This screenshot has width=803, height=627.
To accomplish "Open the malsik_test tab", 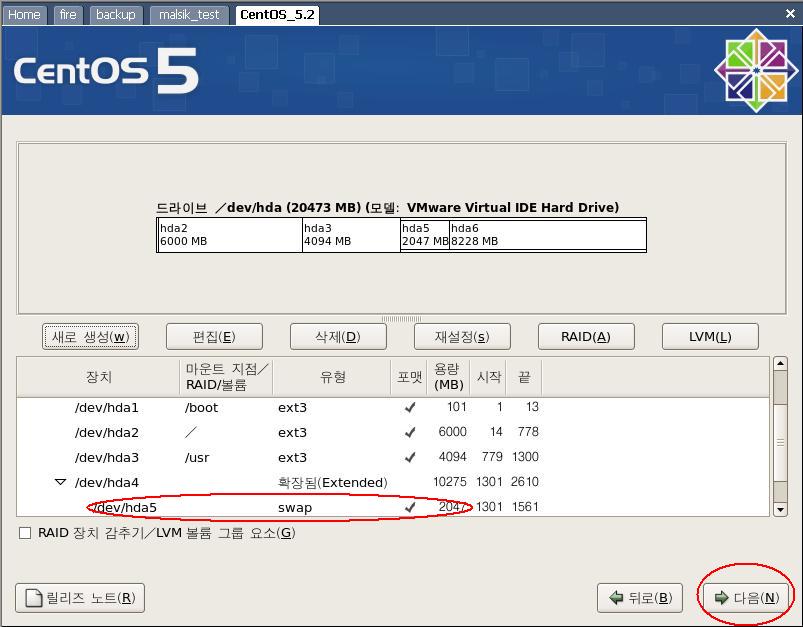I will [x=189, y=14].
